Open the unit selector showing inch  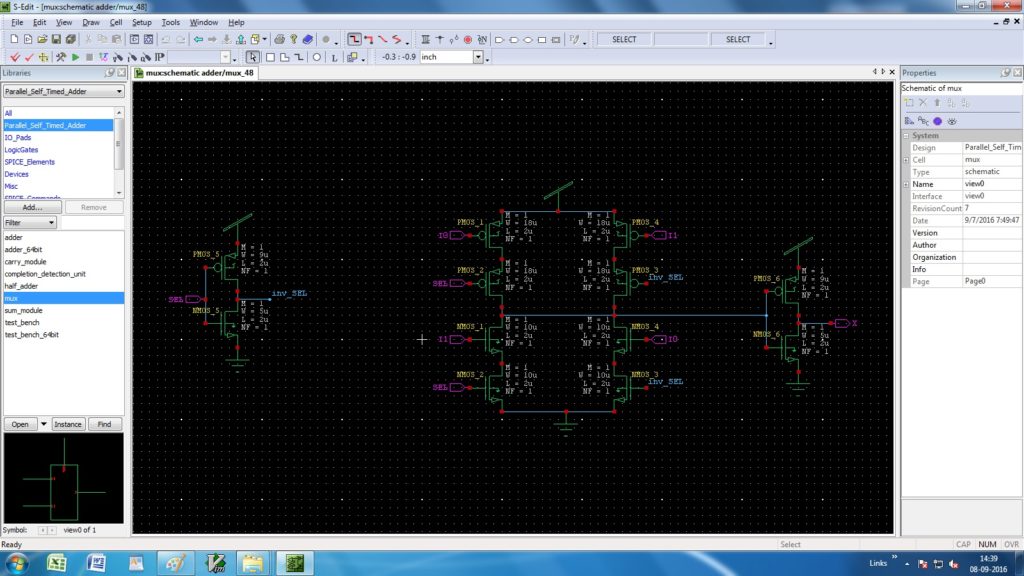479,57
